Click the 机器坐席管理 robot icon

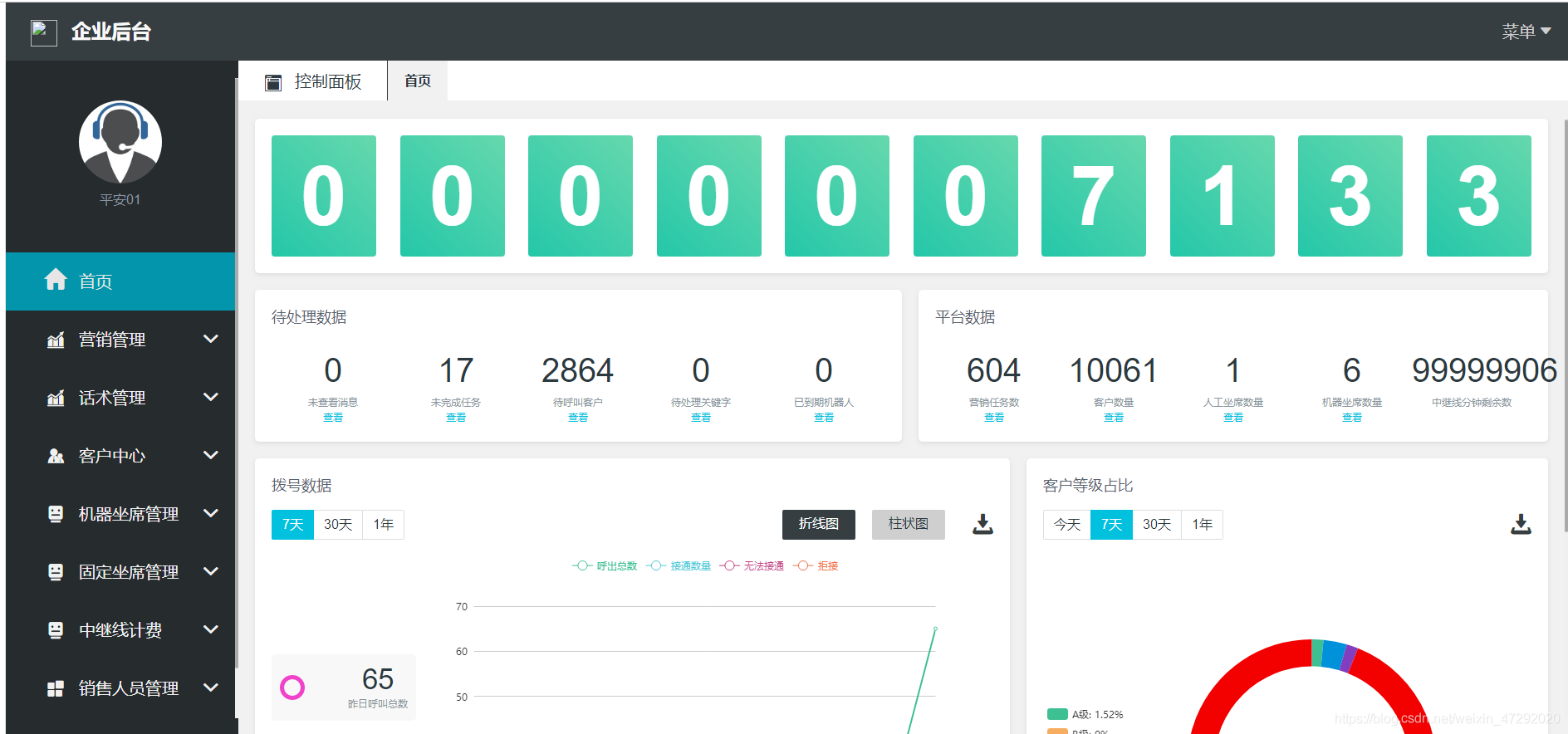coord(56,514)
